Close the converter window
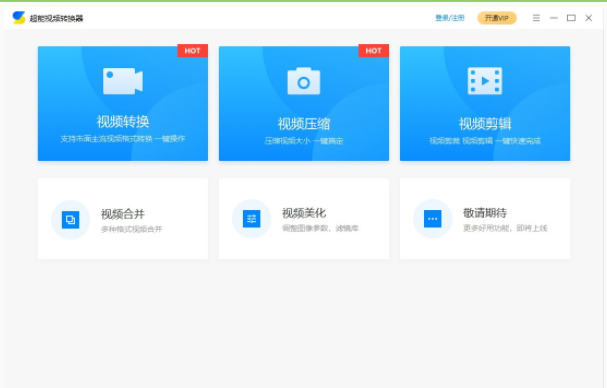607x388 pixels. click(589, 18)
